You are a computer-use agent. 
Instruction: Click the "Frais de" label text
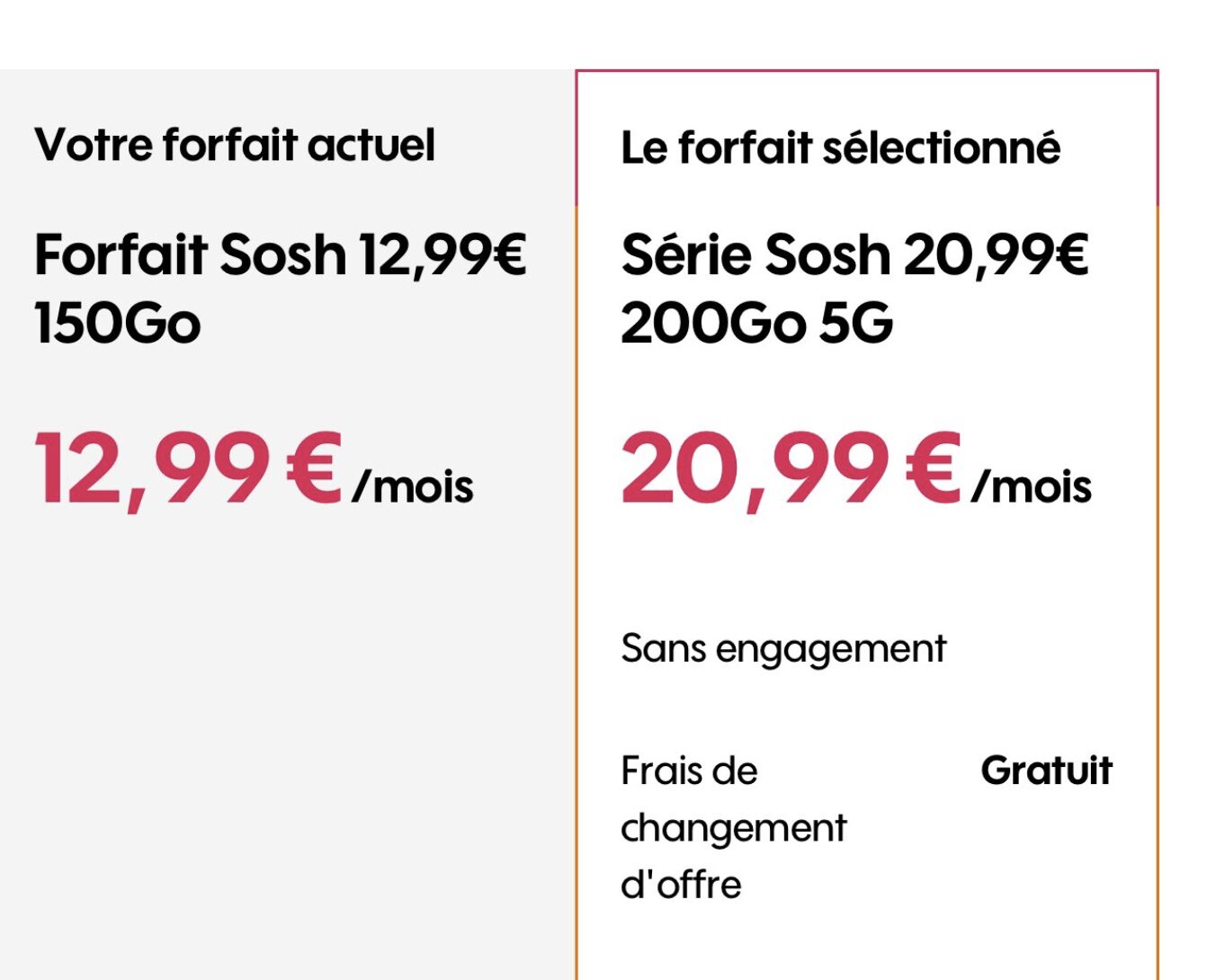pyautogui.click(x=689, y=771)
